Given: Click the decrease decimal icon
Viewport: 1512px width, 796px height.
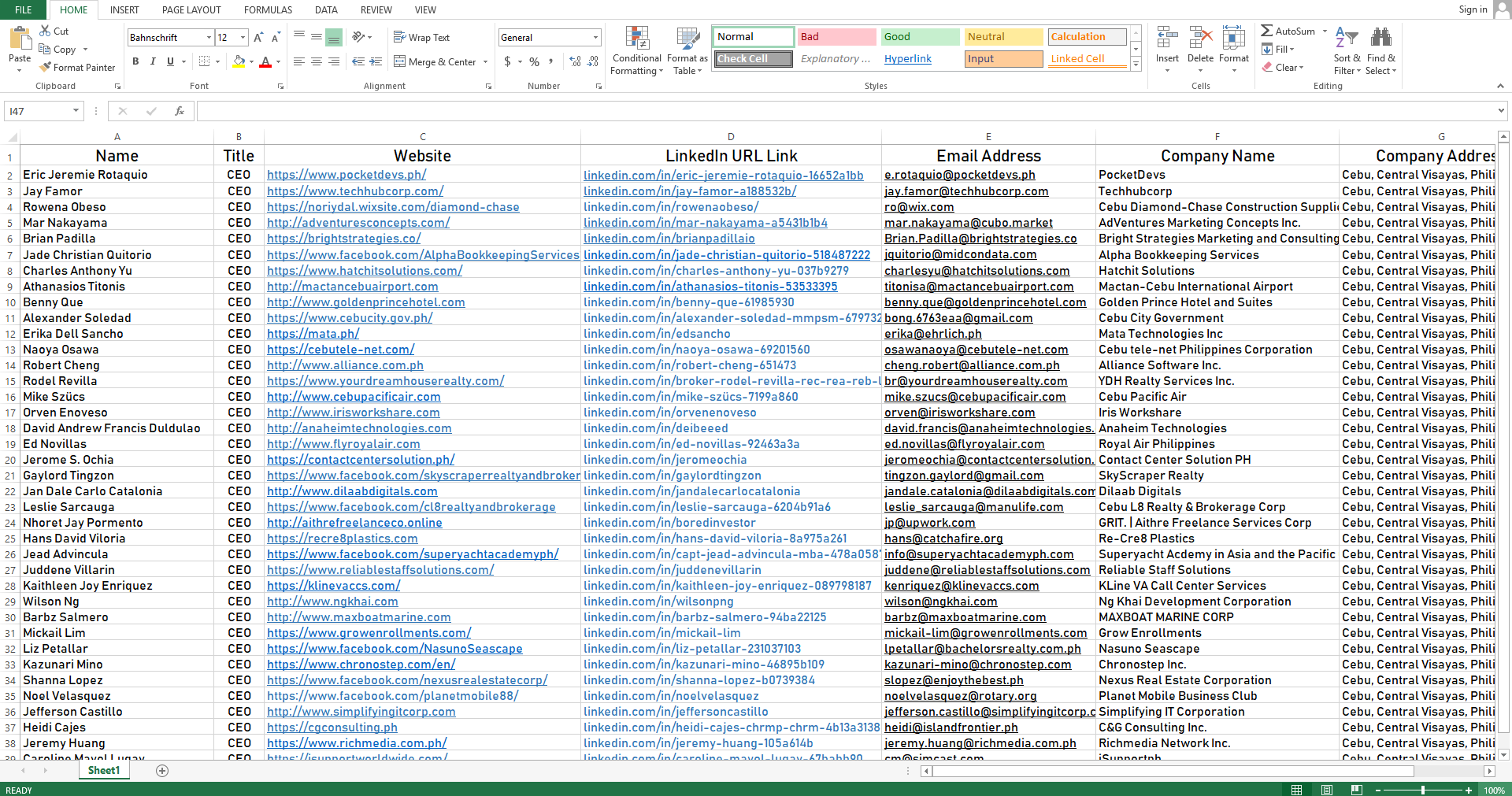Looking at the screenshot, I should coord(593,61).
